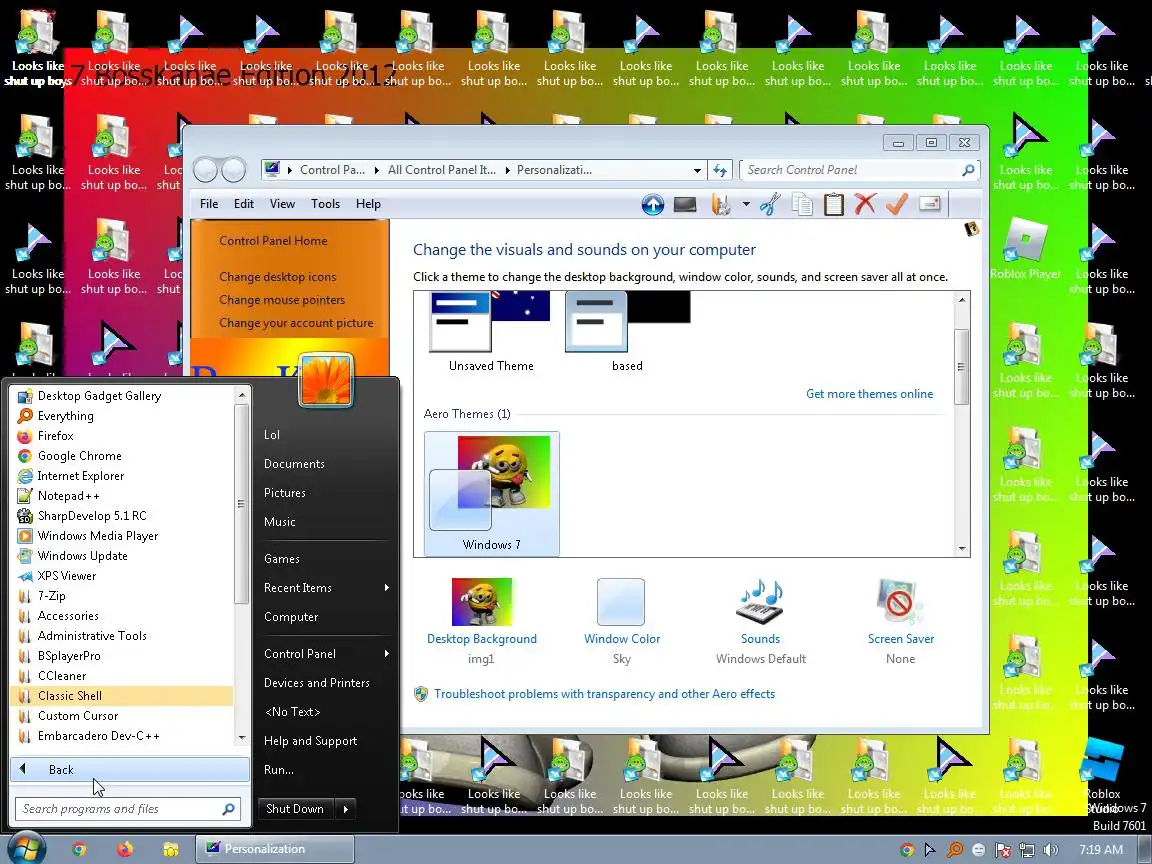Open the Edit menu
Viewport: 1152px width, 864px height.
click(244, 204)
